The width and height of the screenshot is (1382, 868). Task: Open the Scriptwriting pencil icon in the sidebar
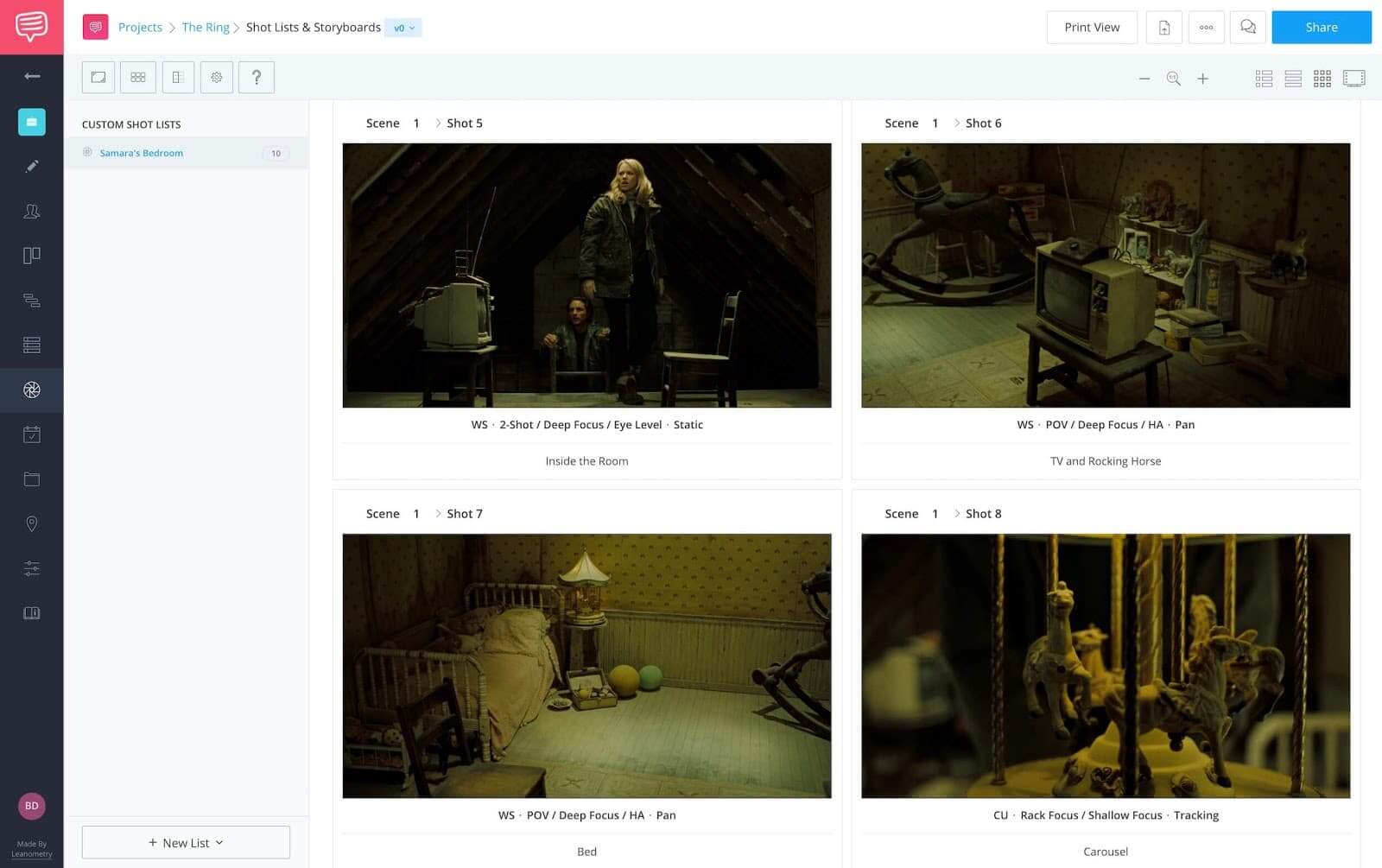pos(32,166)
